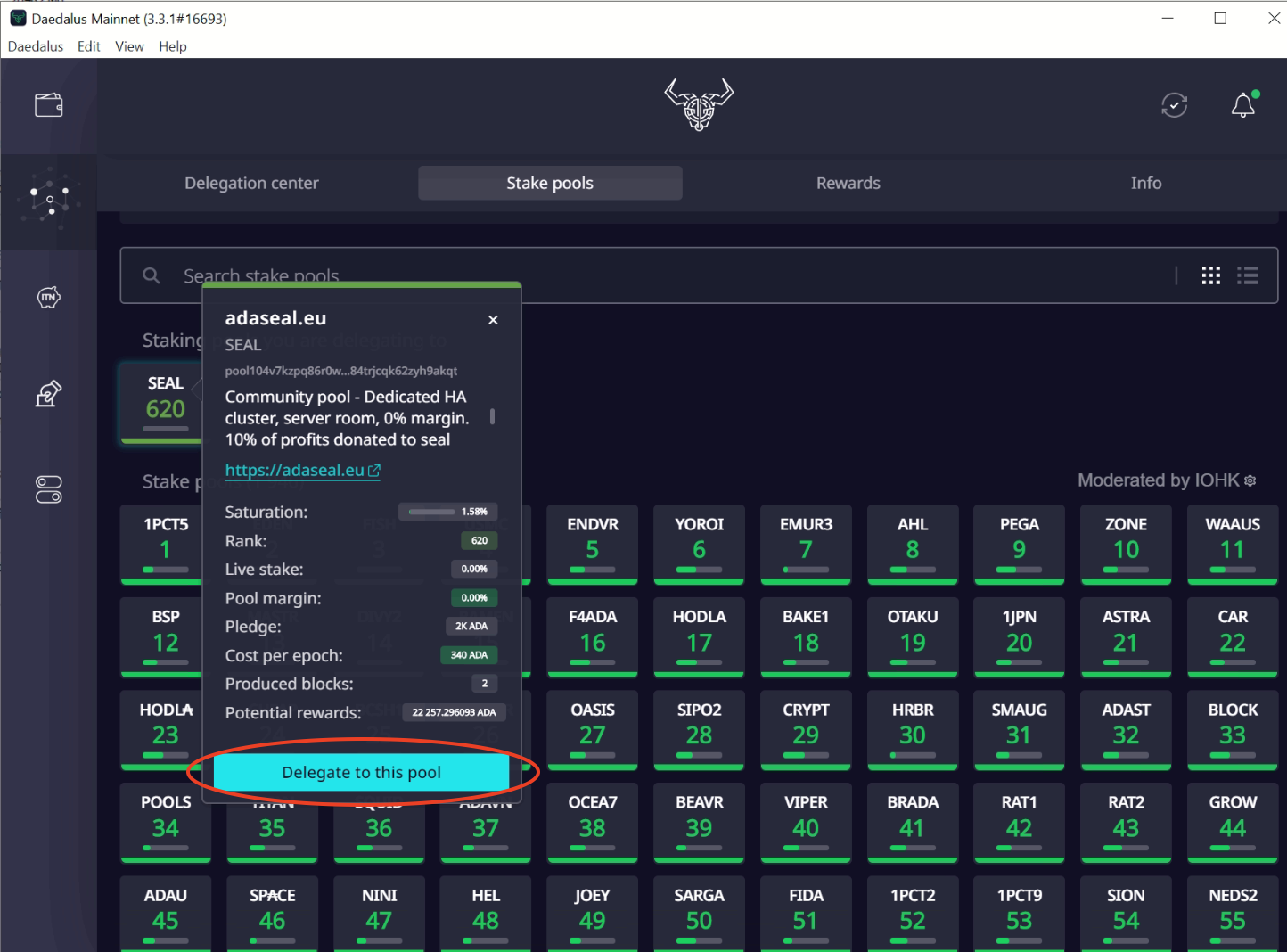Open the voting registration sidebar icon
Image resolution: width=1287 pixels, height=952 pixels.
coord(49,393)
